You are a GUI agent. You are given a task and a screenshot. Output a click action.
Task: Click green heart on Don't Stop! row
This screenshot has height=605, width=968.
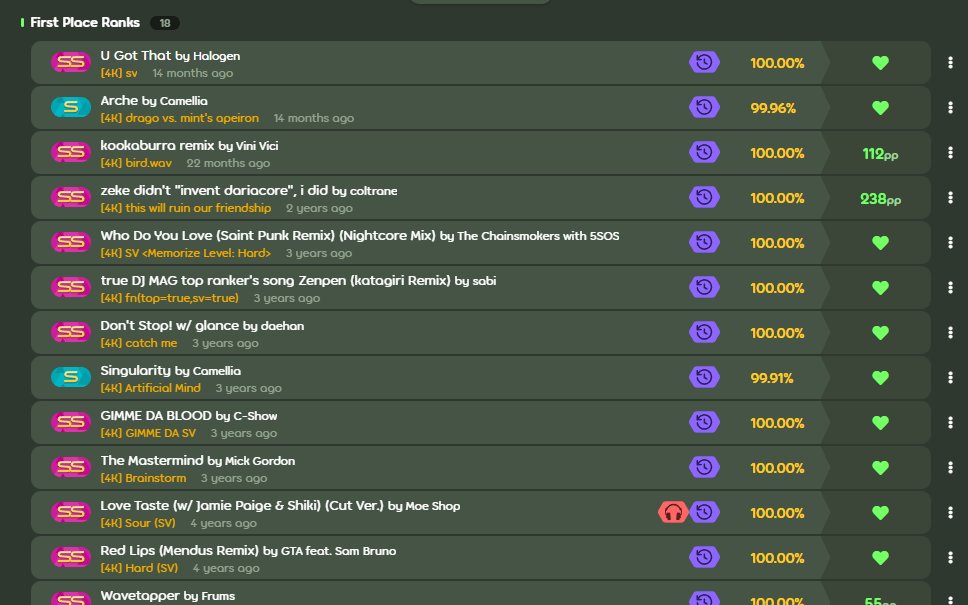pyautogui.click(x=880, y=333)
